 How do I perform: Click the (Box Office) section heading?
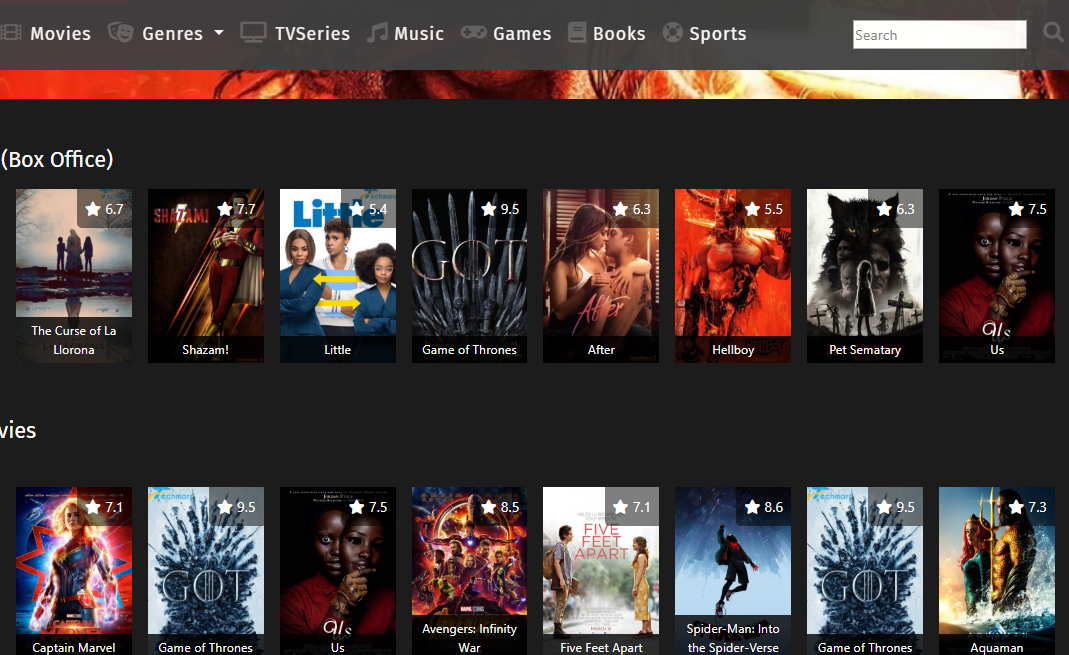click(57, 159)
